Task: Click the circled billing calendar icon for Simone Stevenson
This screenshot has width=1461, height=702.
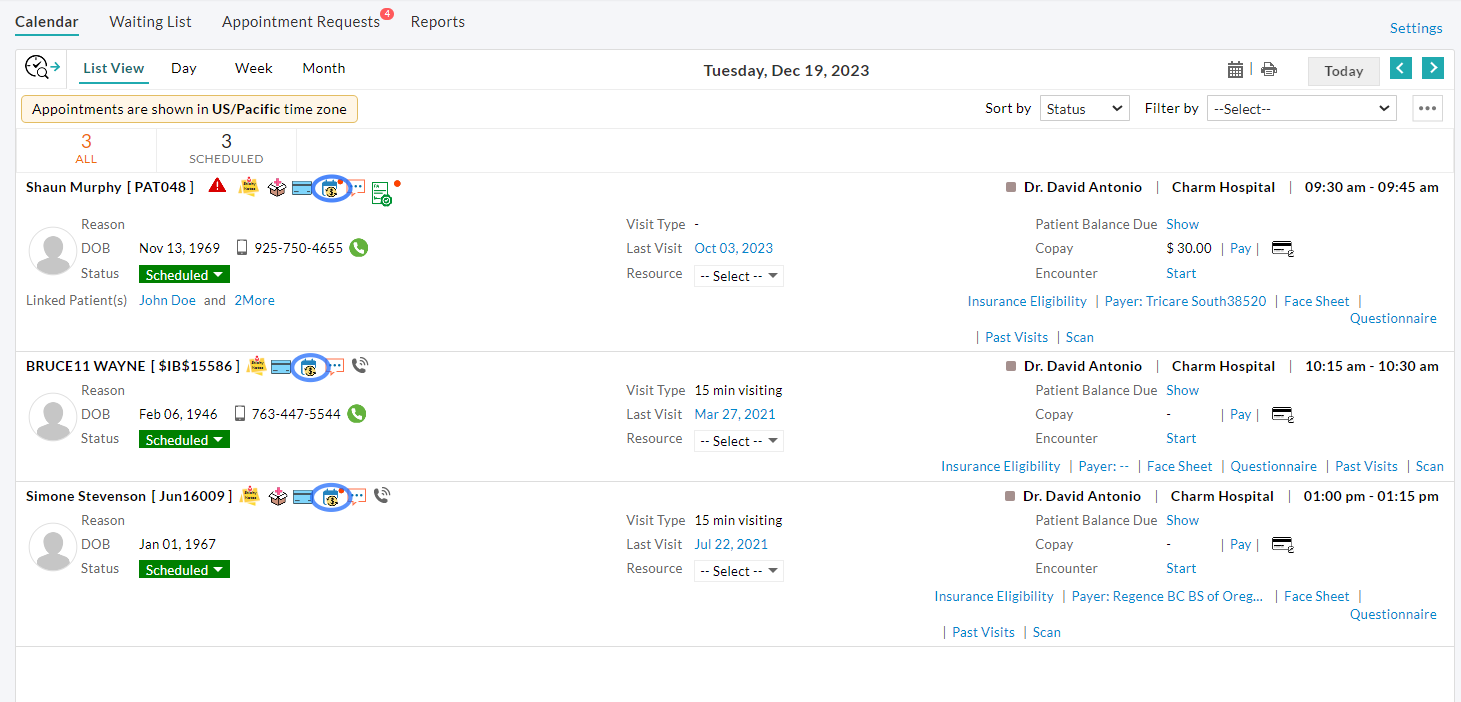Action: pyautogui.click(x=331, y=496)
